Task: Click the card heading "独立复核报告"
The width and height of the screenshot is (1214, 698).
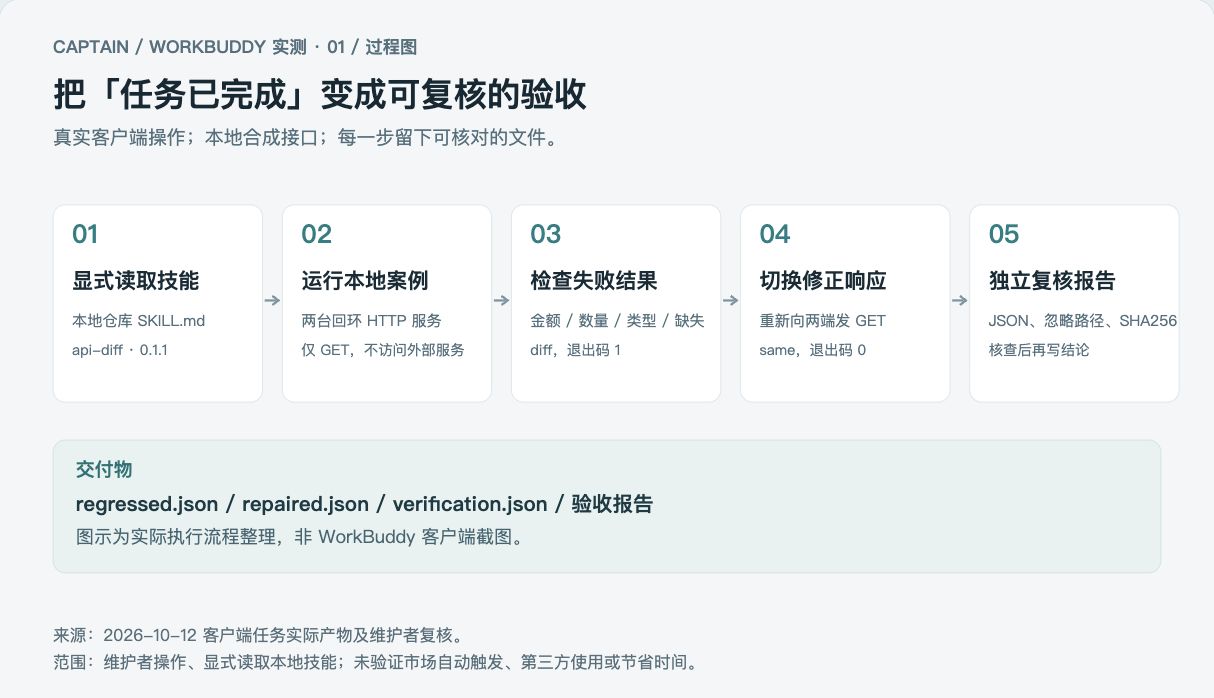Action: point(1051,281)
